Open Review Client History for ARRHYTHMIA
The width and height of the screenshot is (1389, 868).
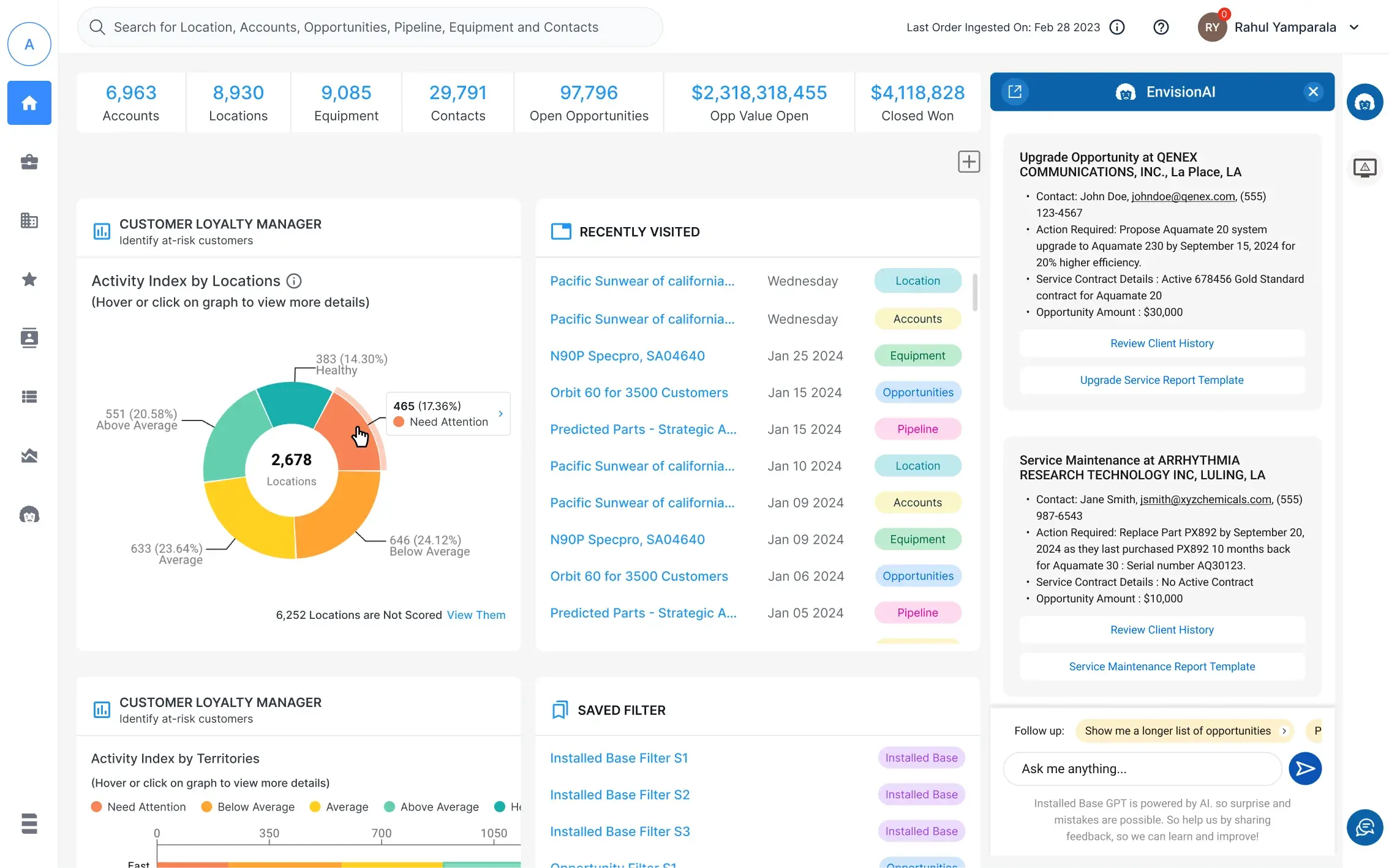pyautogui.click(x=1162, y=630)
